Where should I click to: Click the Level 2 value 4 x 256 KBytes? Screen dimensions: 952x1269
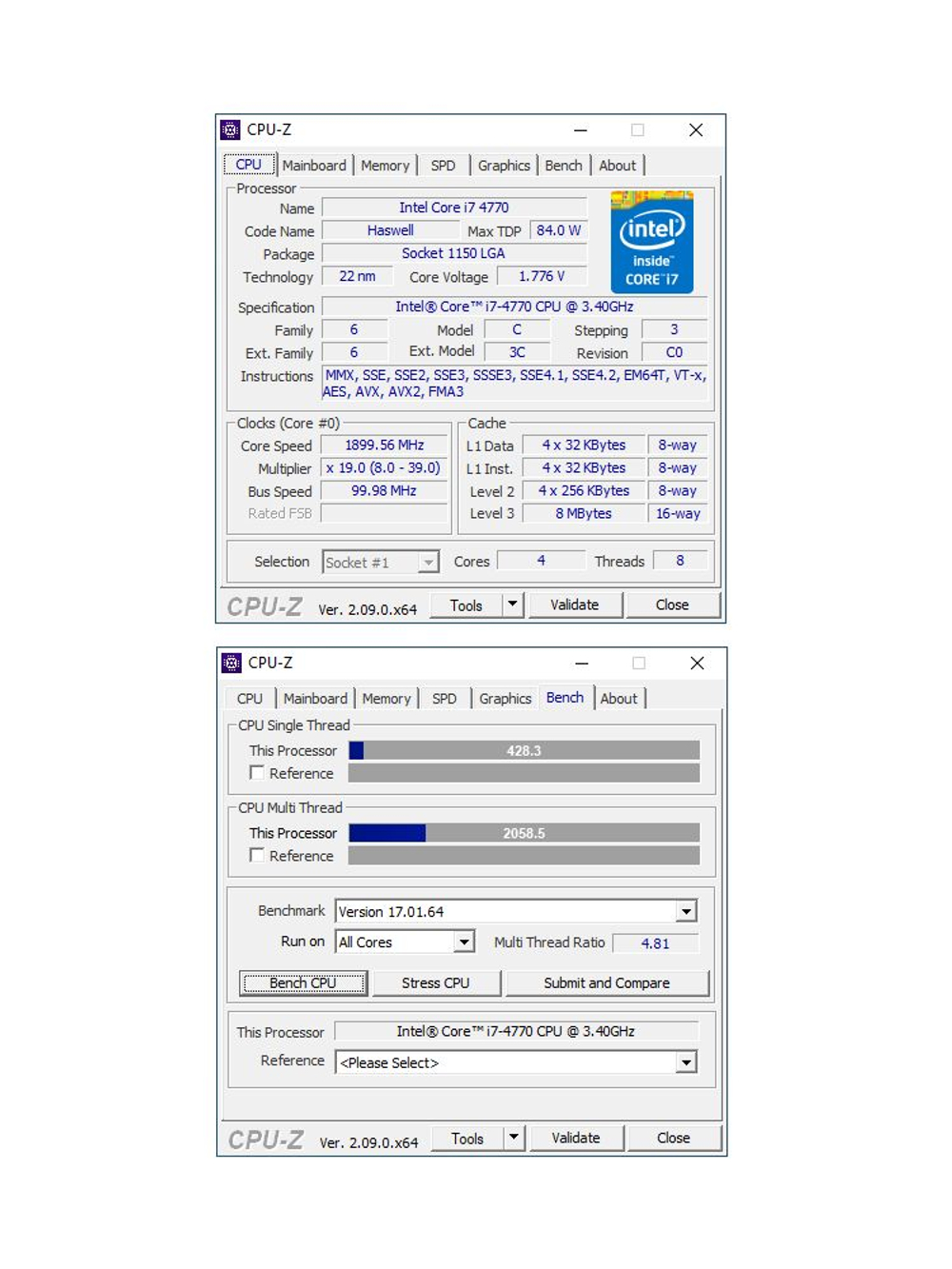(584, 491)
